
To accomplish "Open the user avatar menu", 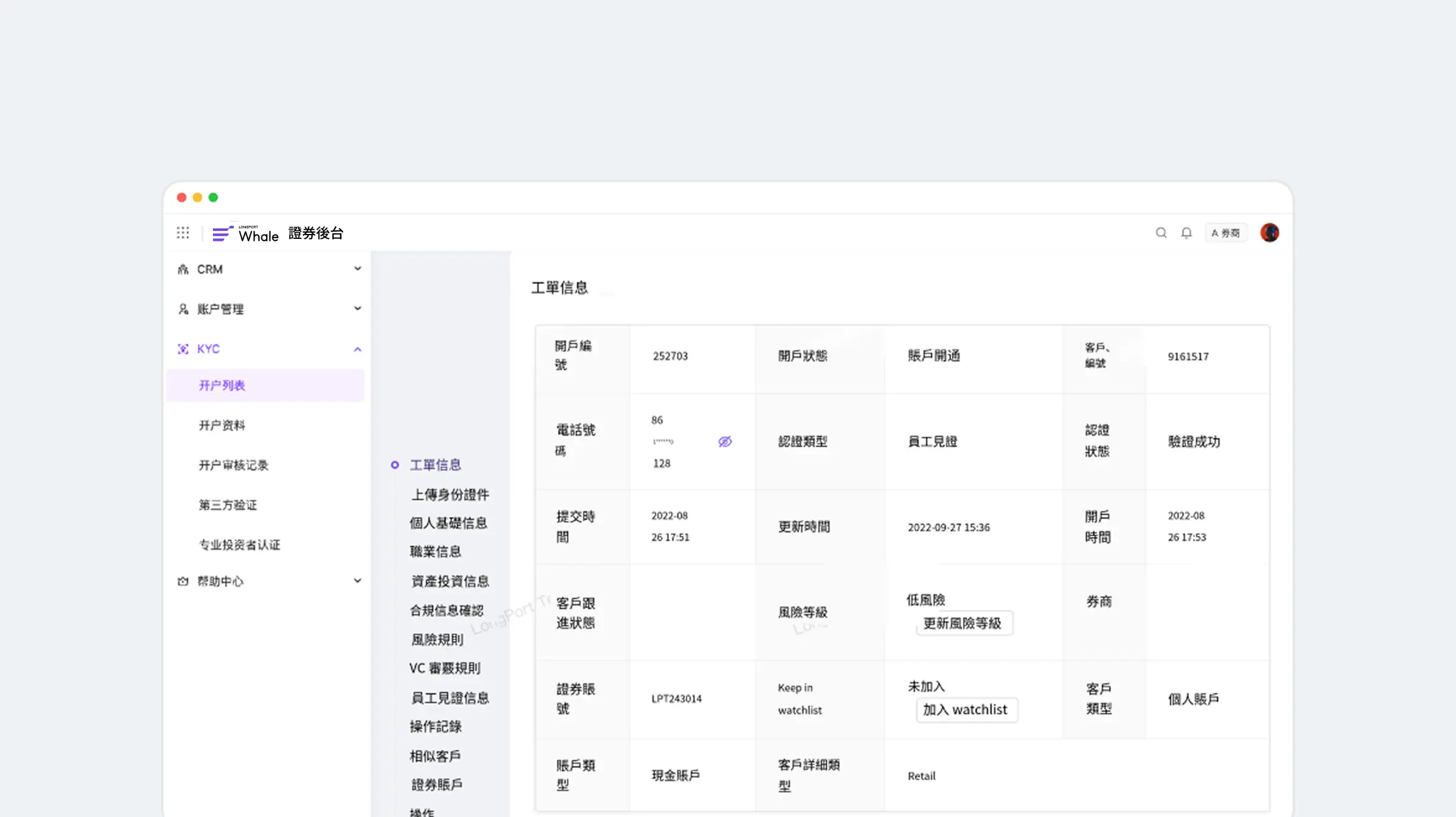I will tap(1269, 233).
